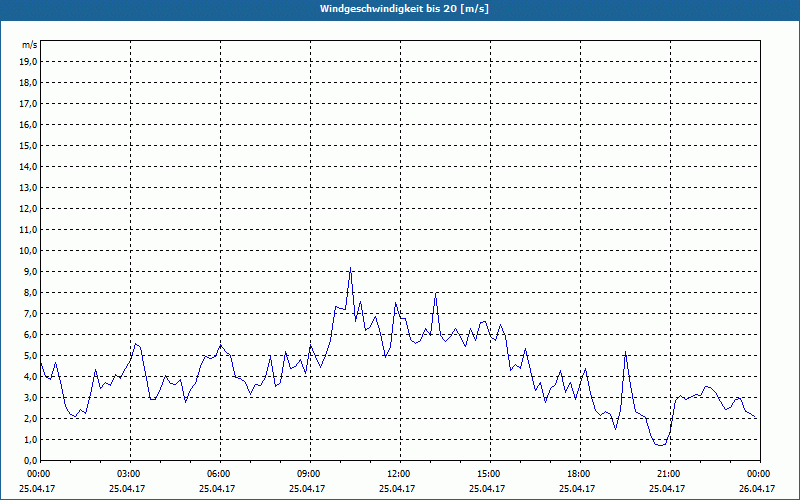The width and height of the screenshot is (800, 500).
Task: Pick the '1,0' y-axis label
Action: coord(31,439)
